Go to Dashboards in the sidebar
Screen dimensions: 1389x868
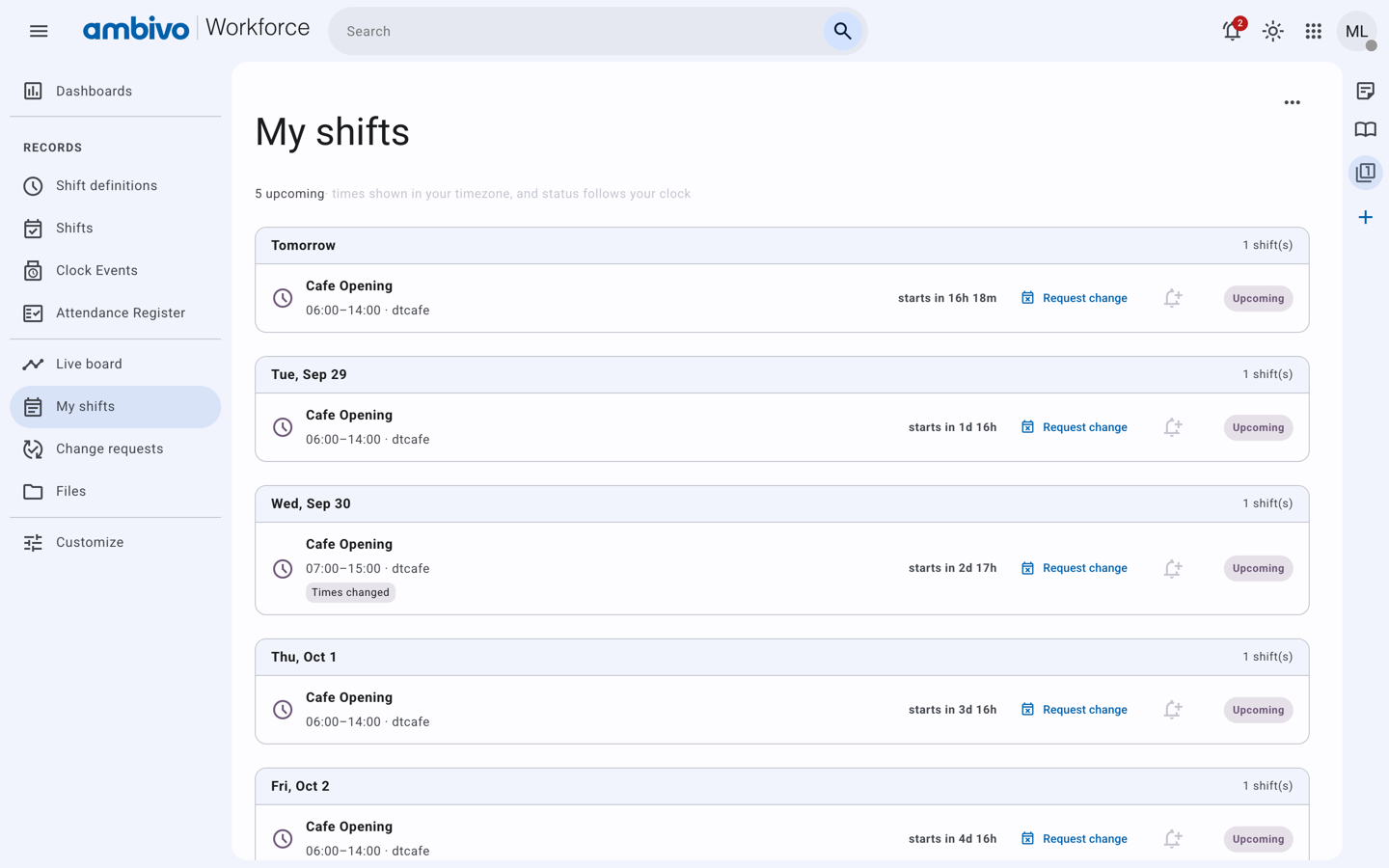116,91
